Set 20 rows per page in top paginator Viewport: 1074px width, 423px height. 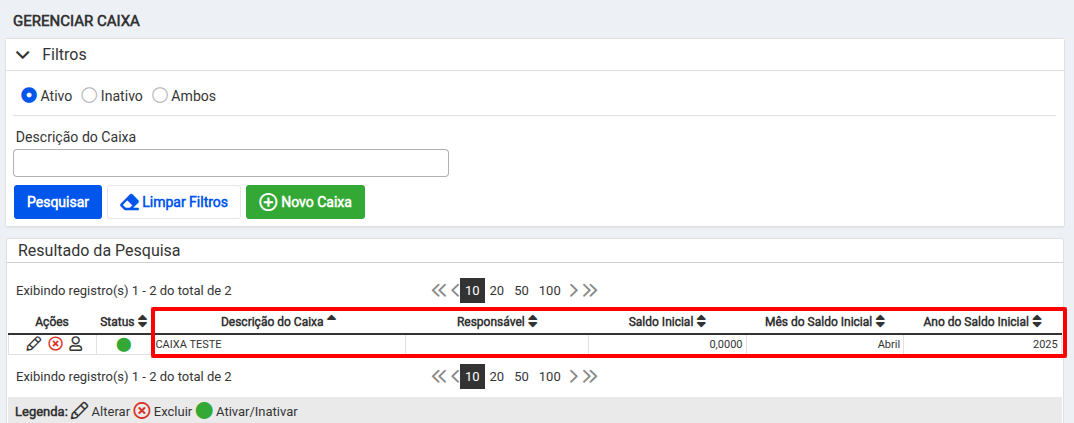497,290
